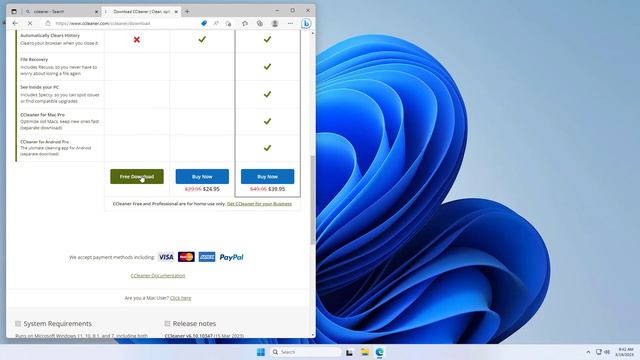Viewport: 640px width, 360px height.
Task: Go back to the previous page
Action: click(15, 23)
